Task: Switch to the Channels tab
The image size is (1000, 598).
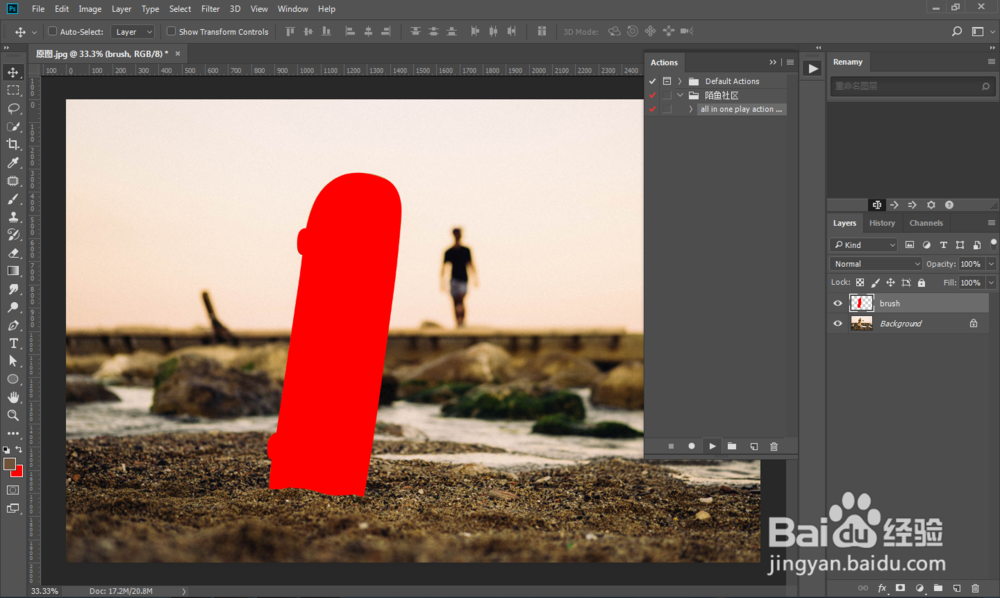Action: 926,223
